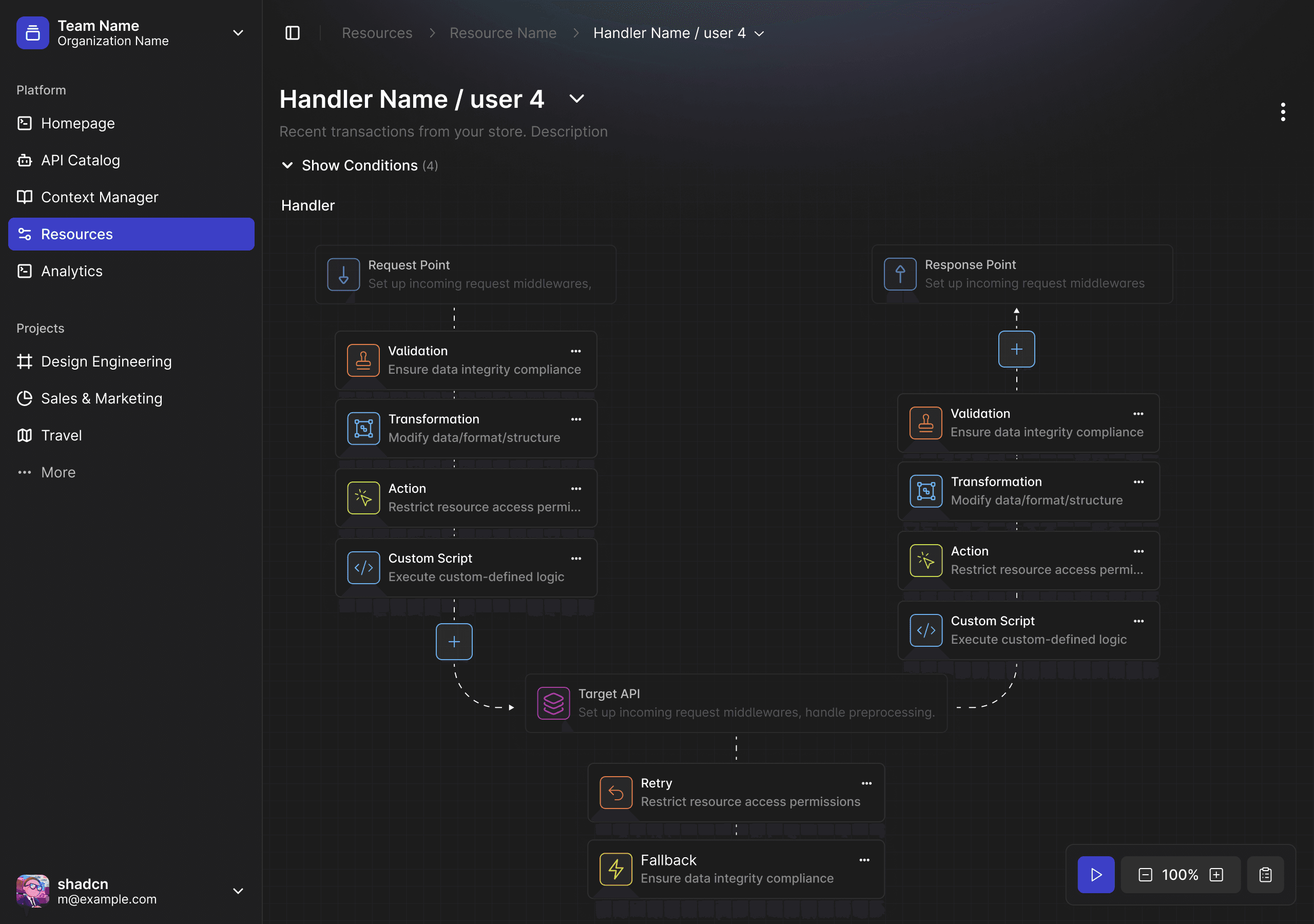Viewport: 1314px width, 924px height.
Task: Zoom in with the plus icon
Action: click(1216, 875)
